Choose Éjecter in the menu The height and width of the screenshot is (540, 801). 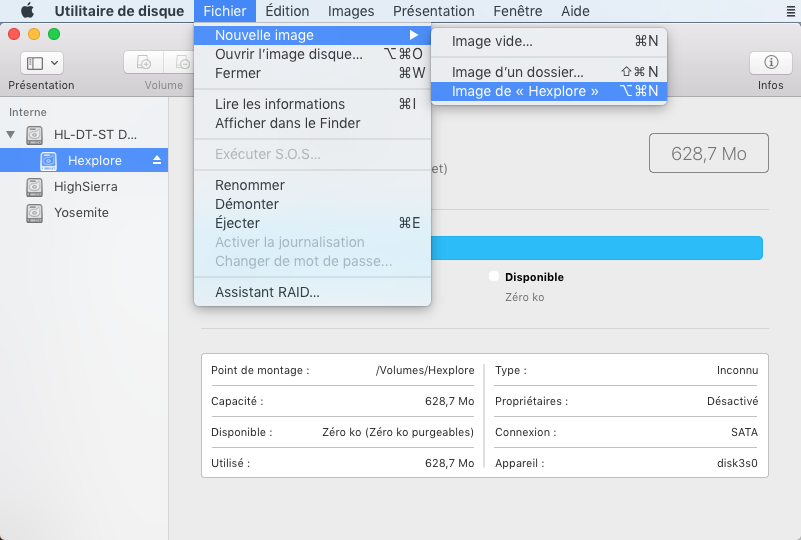click(x=312, y=223)
